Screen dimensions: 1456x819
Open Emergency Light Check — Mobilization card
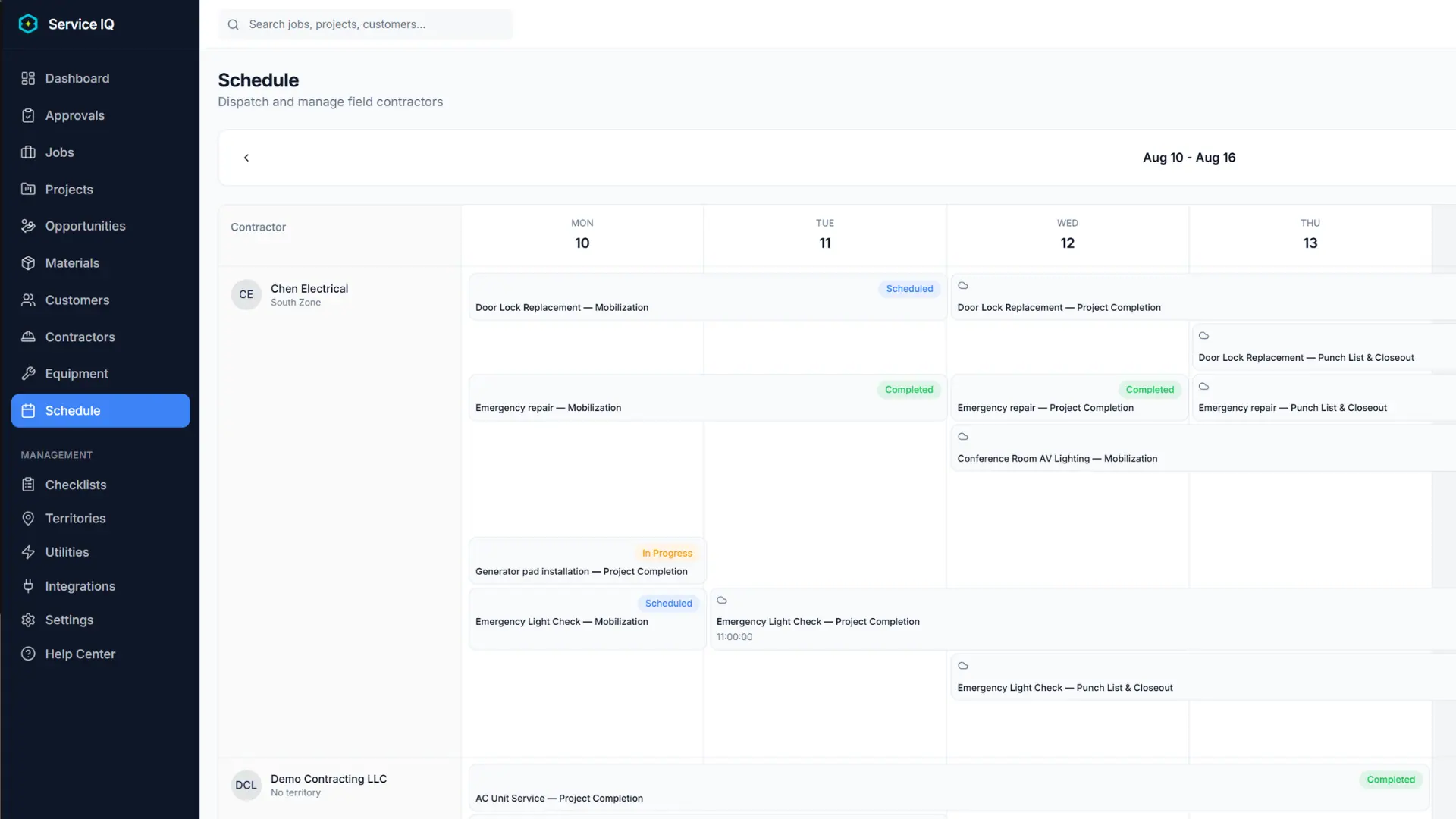pyautogui.click(x=588, y=619)
